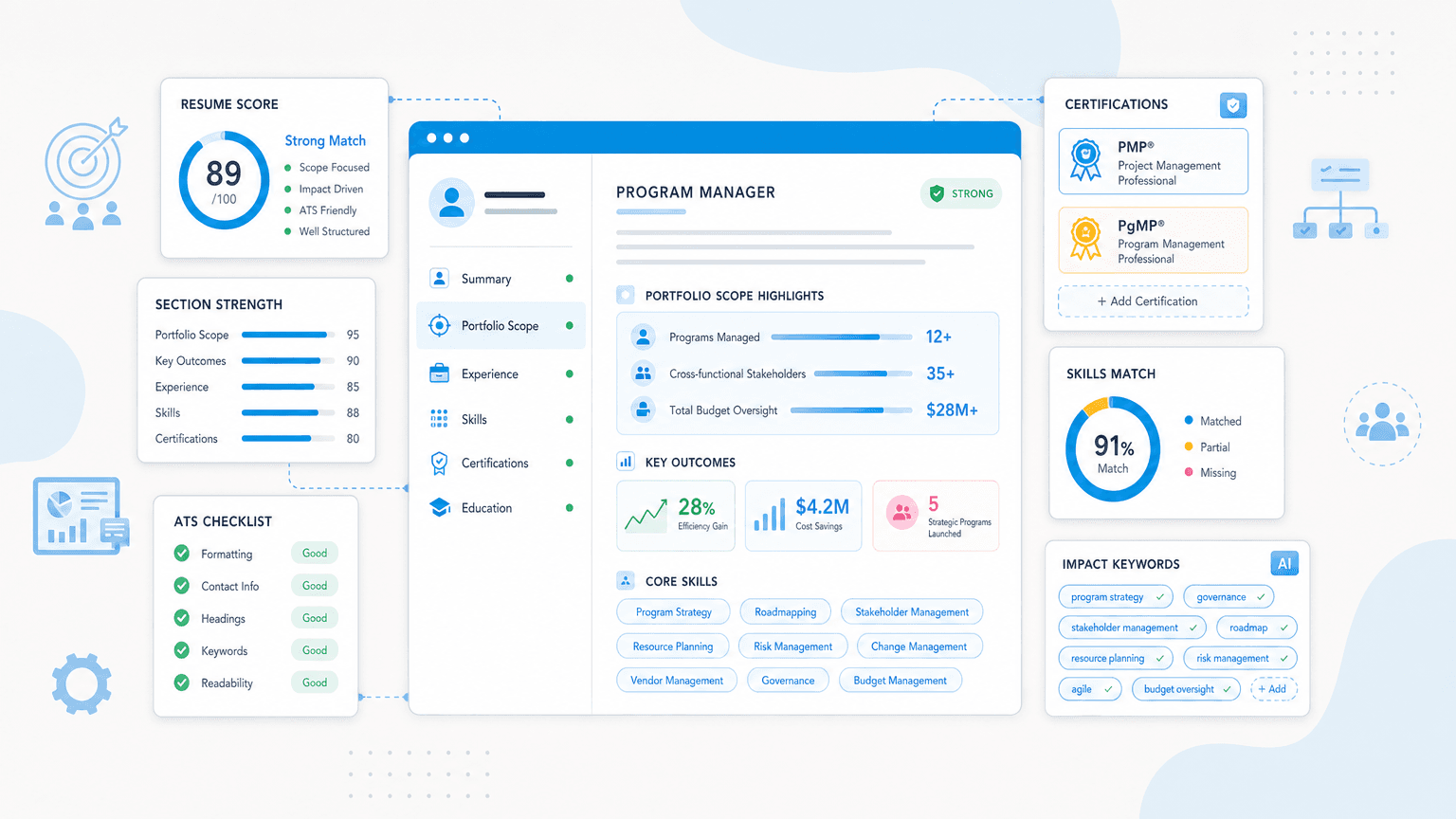Open the Education section
Screen dimensions: 1456x819
pos(500,508)
